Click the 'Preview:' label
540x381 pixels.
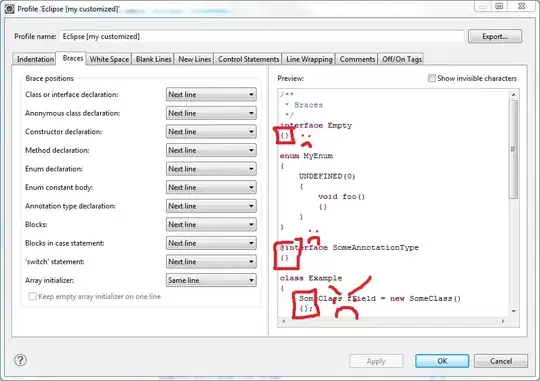click(290, 78)
